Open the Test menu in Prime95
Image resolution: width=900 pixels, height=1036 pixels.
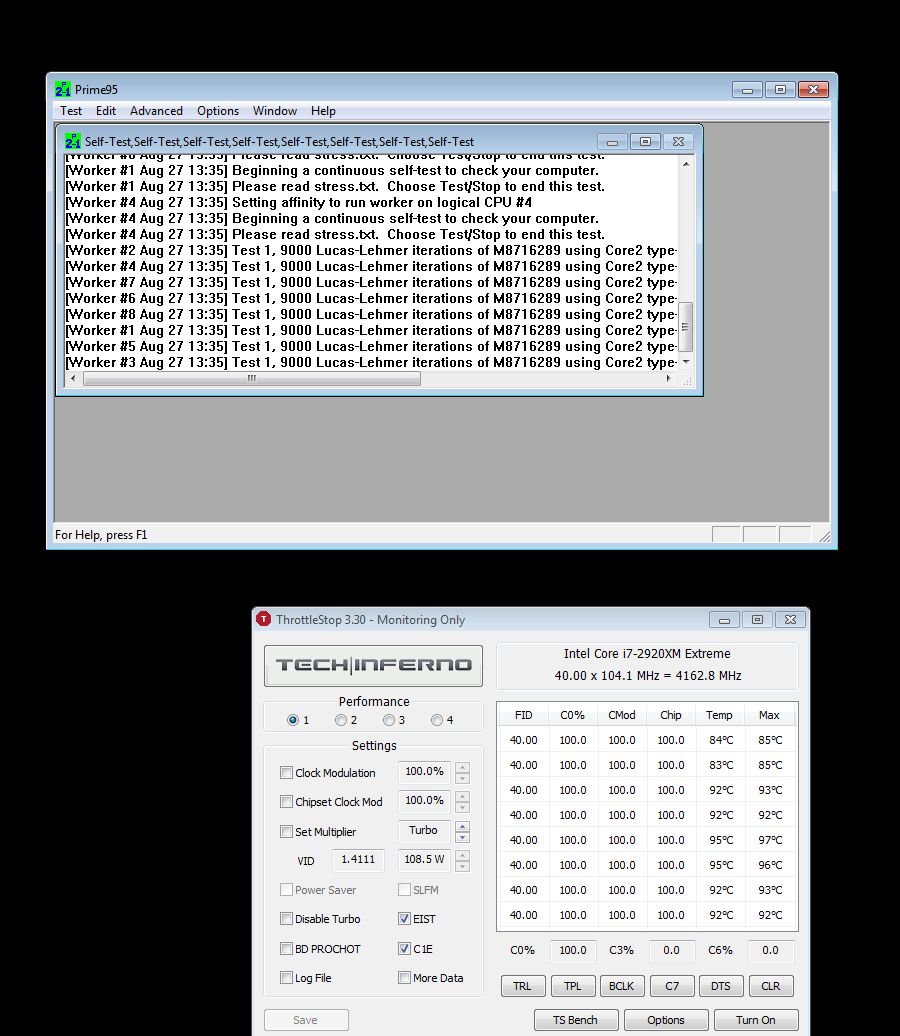71,111
